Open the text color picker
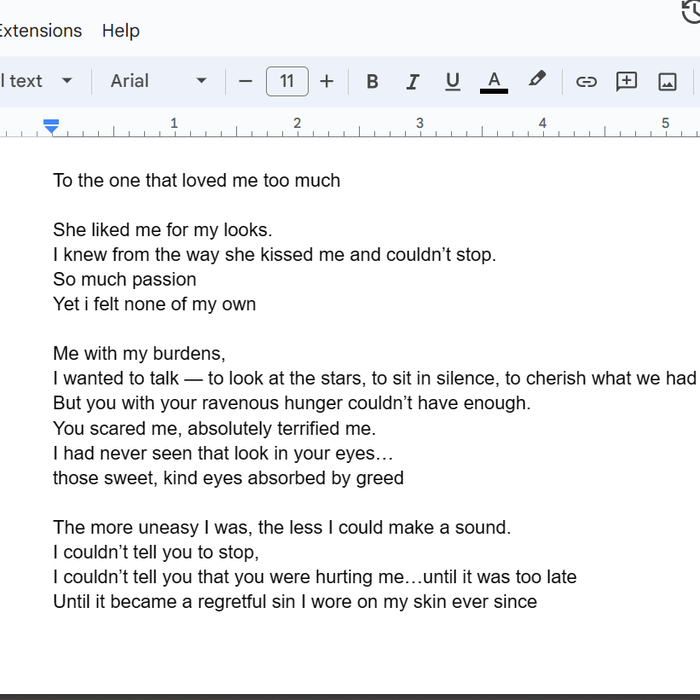700x700 pixels. click(494, 82)
